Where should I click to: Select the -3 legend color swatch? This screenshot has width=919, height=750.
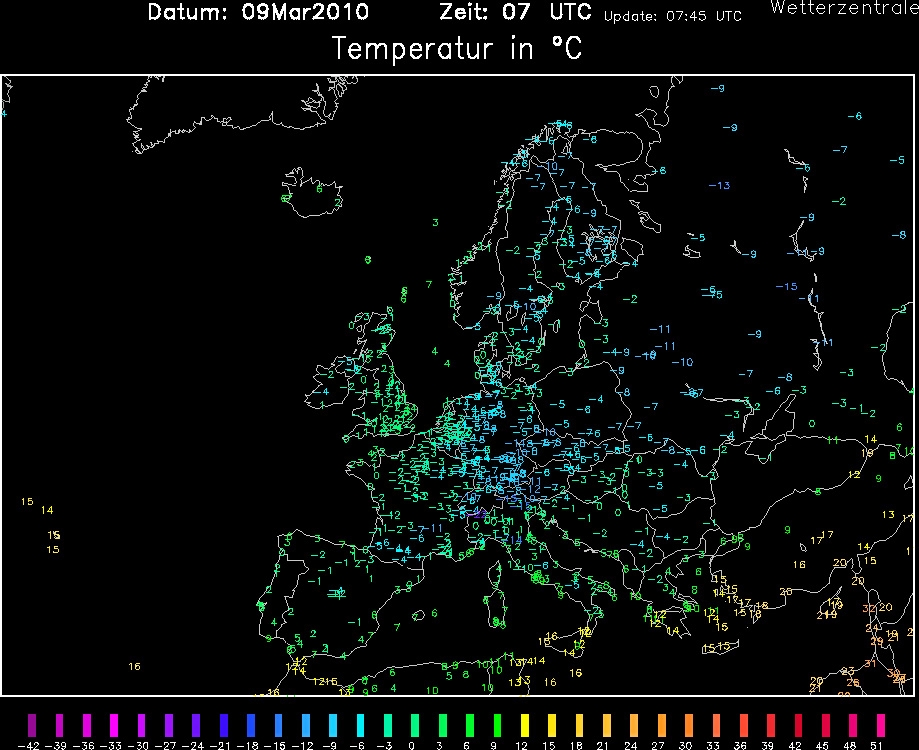(387, 725)
